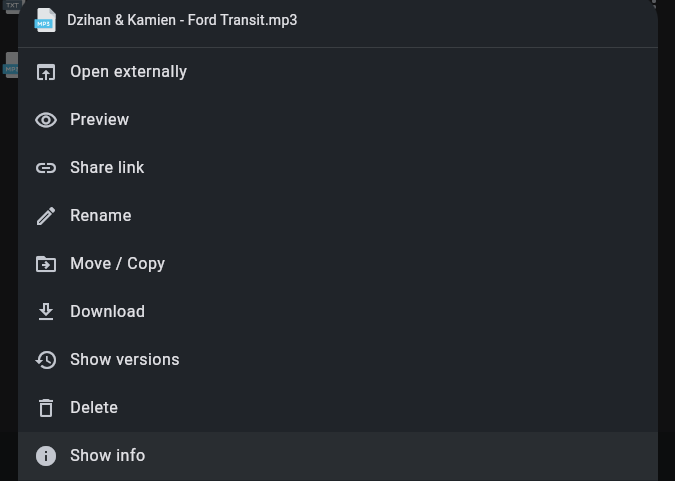Screen dimensions: 675x481
Task: Click the open-externally arrow box icon
Action: pos(46,72)
